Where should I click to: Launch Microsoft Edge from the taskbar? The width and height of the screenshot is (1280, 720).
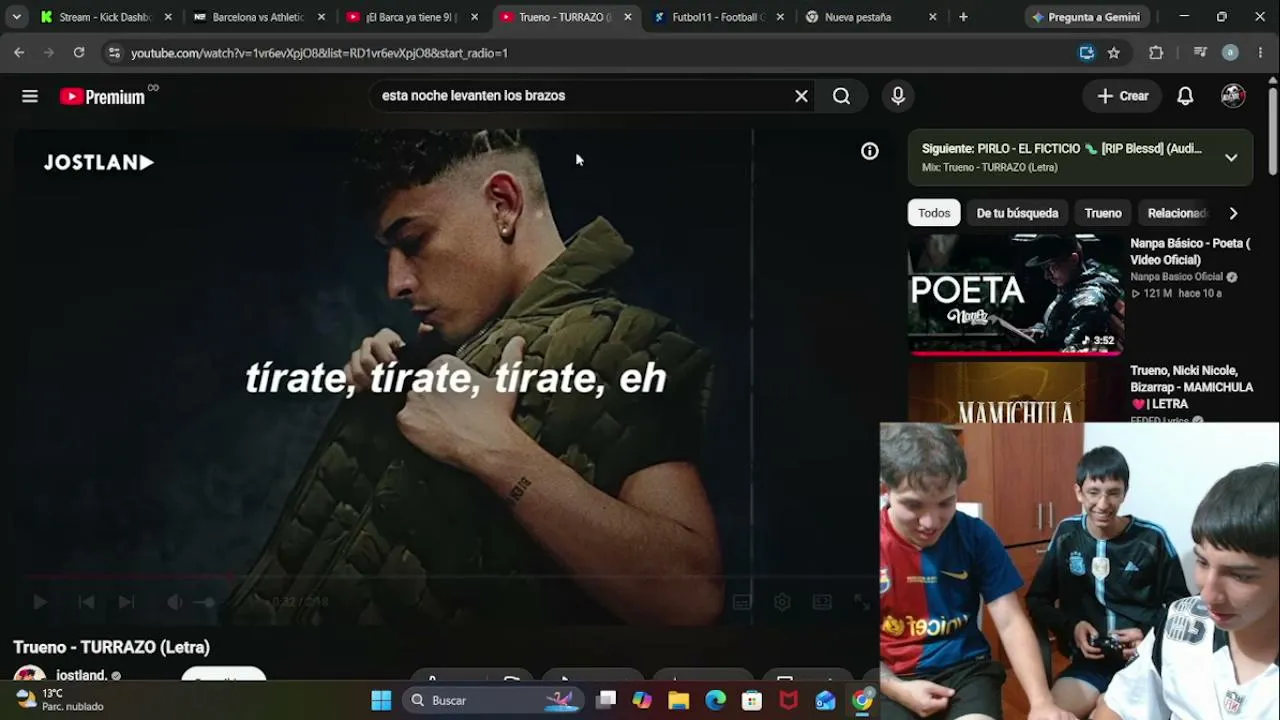coord(716,700)
